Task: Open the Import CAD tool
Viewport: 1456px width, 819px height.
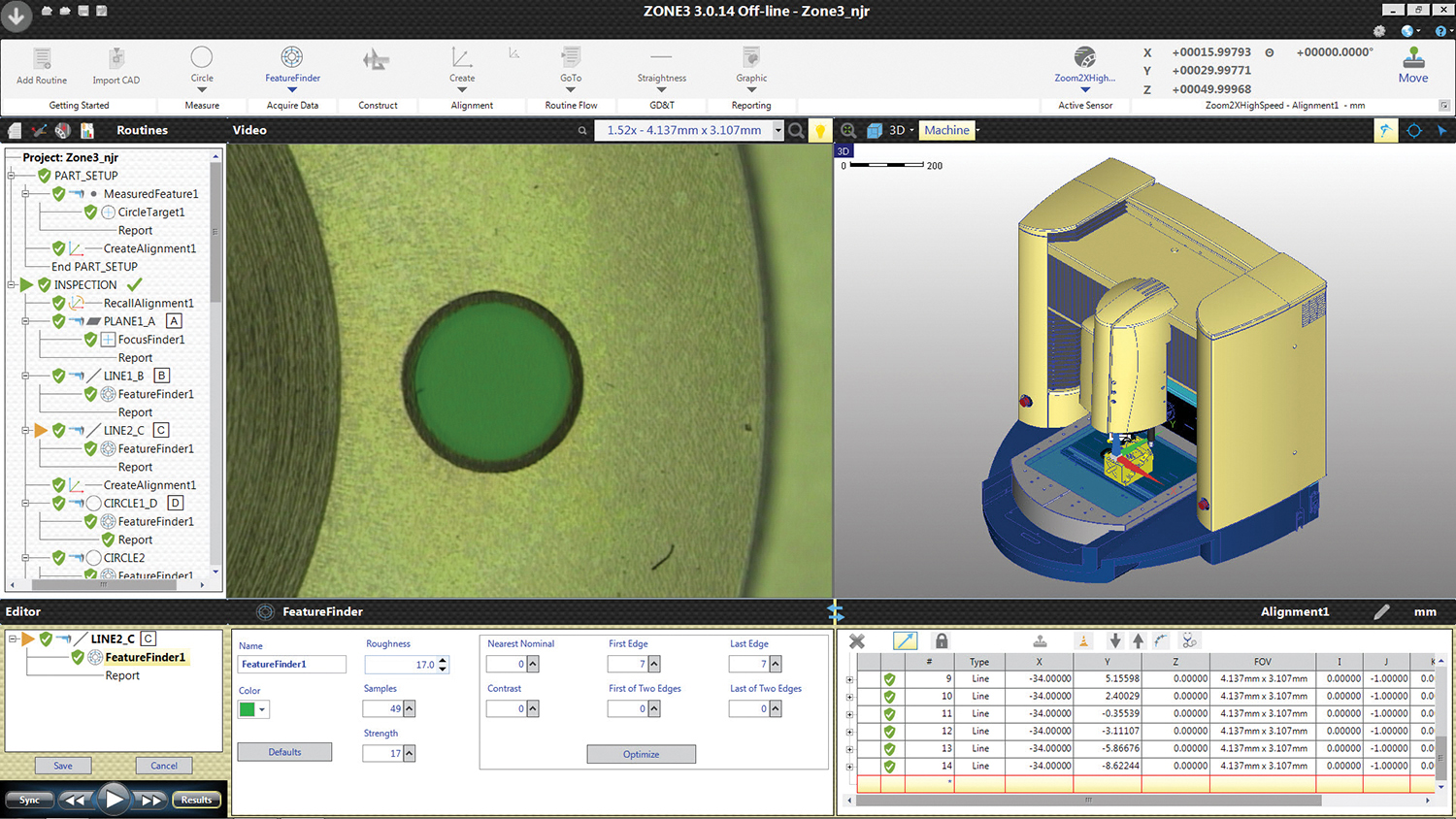Action: click(116, 58)
